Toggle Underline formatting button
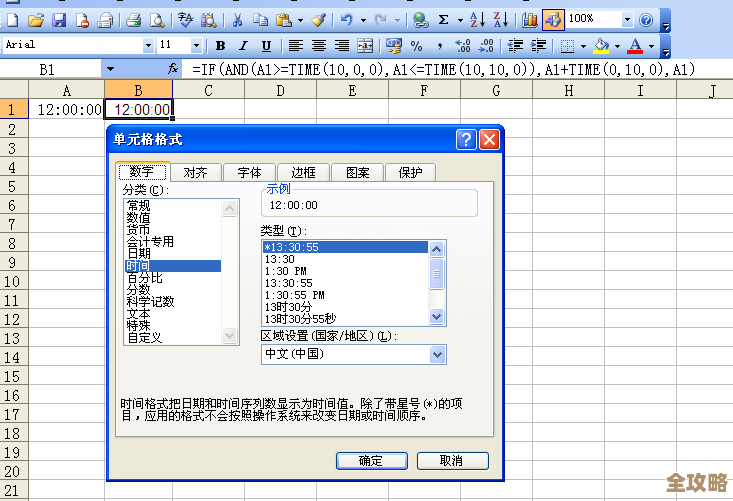This screenshot has width=733, height=501. point(266,46)
